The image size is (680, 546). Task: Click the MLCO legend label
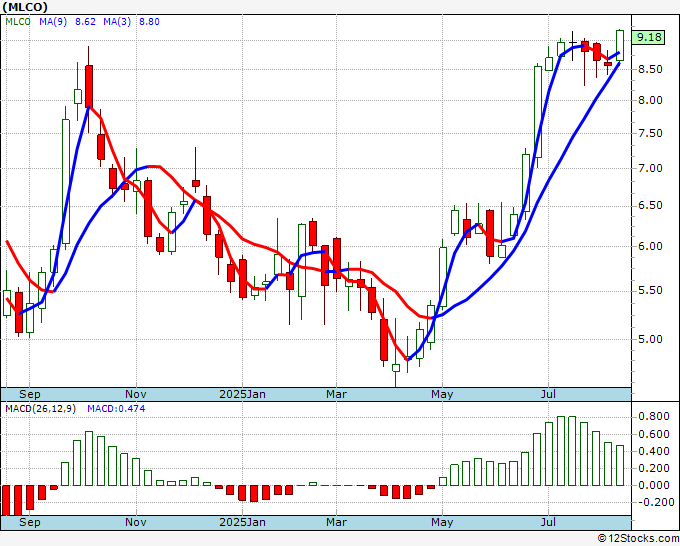(x=18, y=22)
